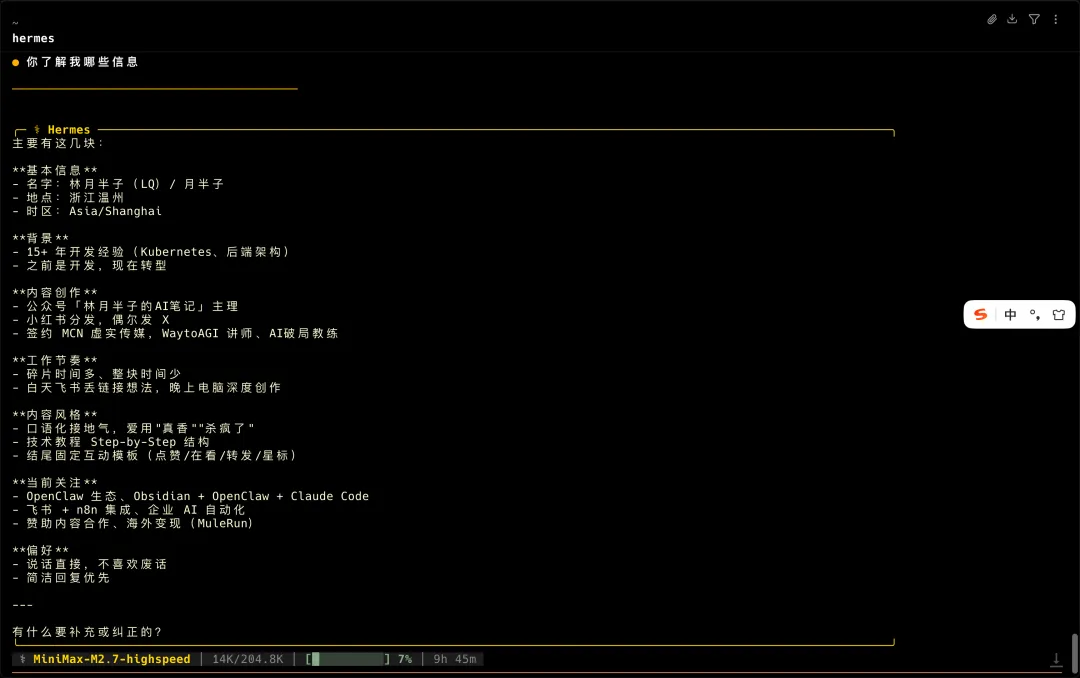Click the icon before MiniMax-M2.7-highspeed

23,659
